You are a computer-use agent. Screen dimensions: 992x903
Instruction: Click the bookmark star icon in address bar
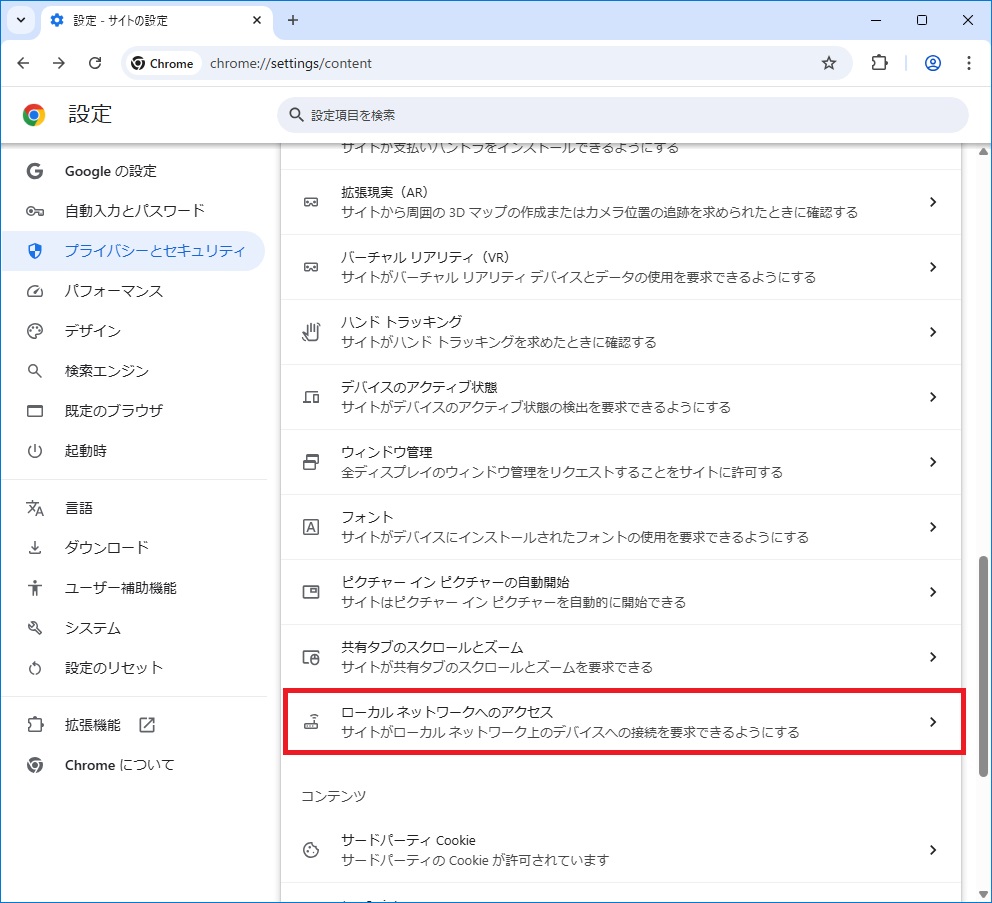pyautogui.click(x=828, y=63)
